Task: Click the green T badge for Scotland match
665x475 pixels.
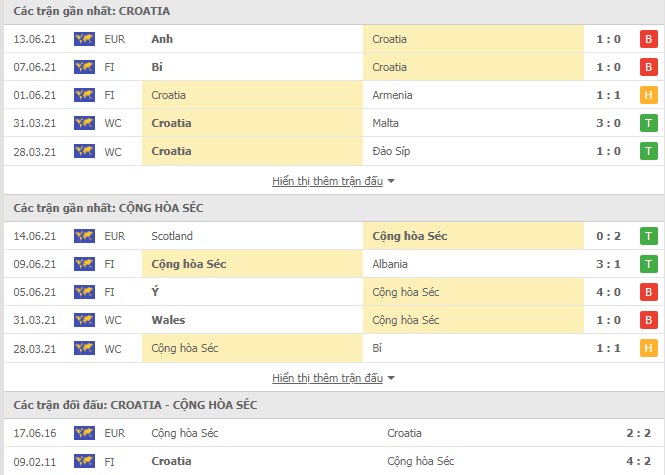Action: (648, 236)
